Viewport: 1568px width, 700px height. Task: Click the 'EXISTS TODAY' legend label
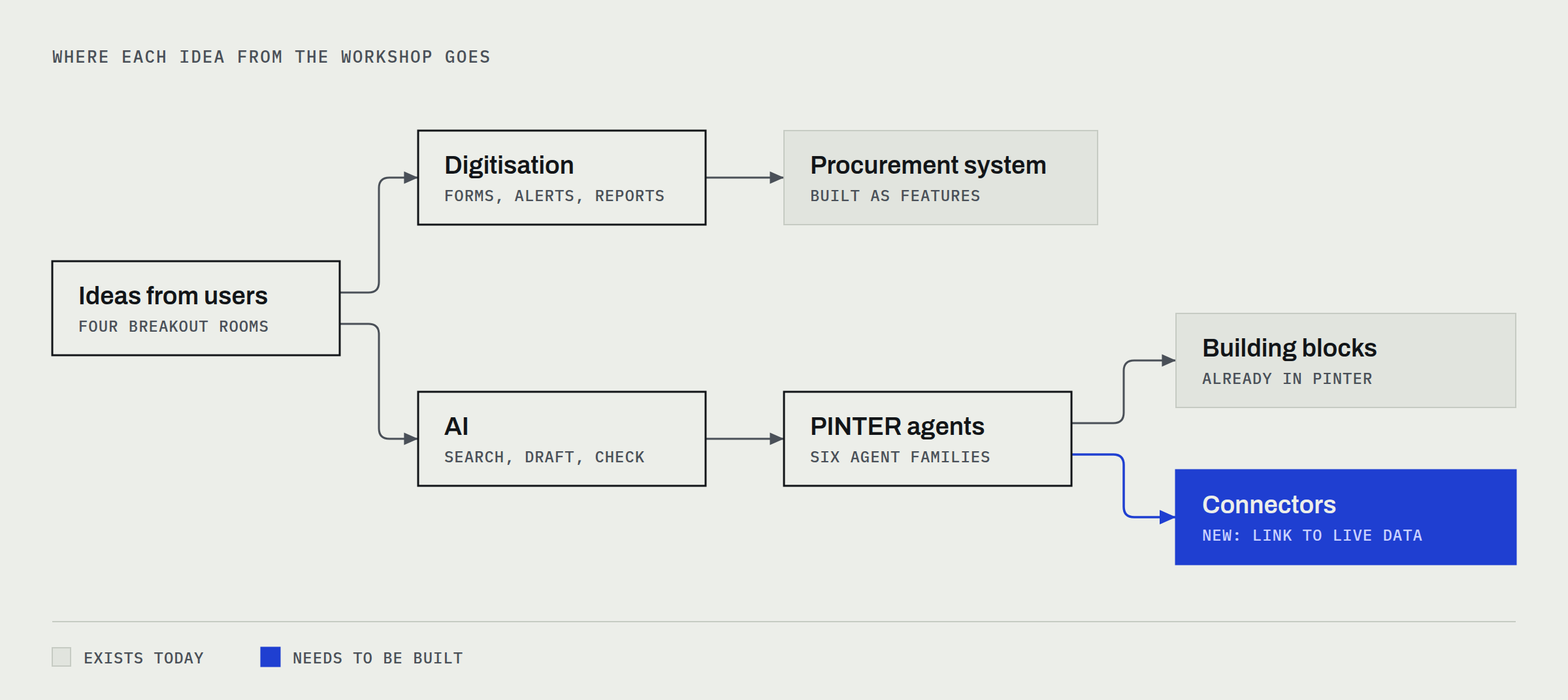144,658
